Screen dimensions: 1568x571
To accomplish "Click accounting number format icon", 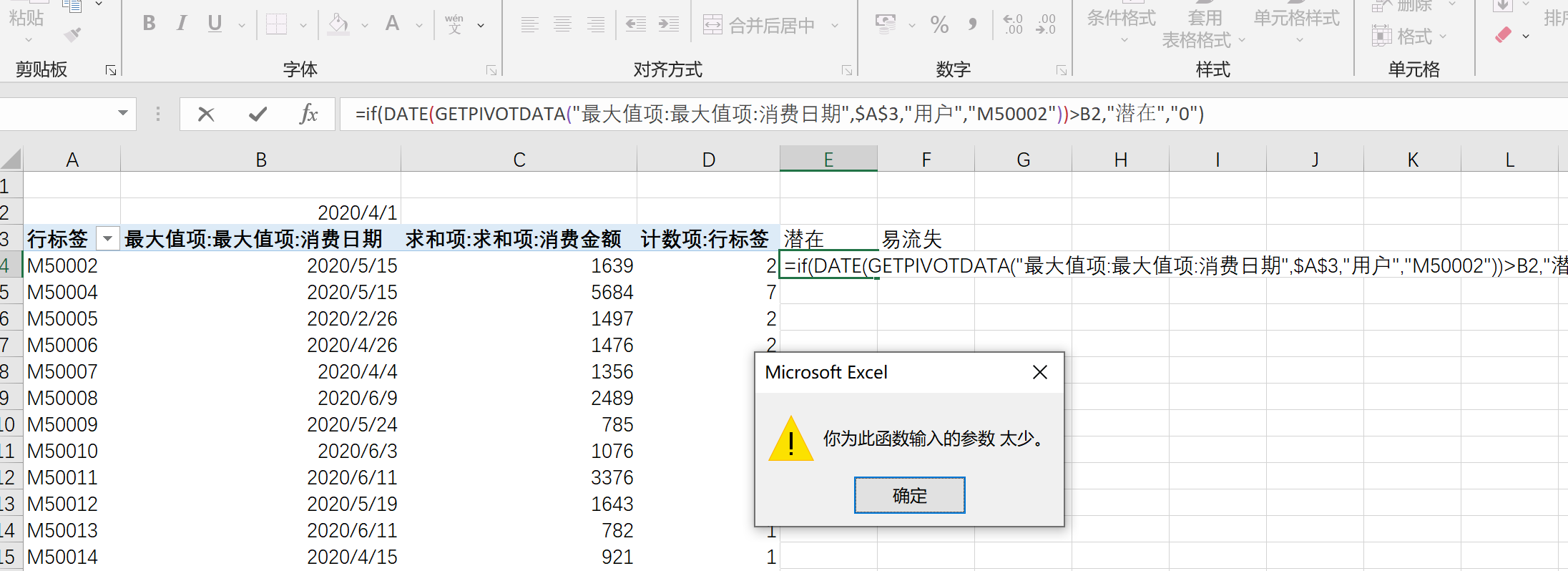I will [x=886, y=25].
